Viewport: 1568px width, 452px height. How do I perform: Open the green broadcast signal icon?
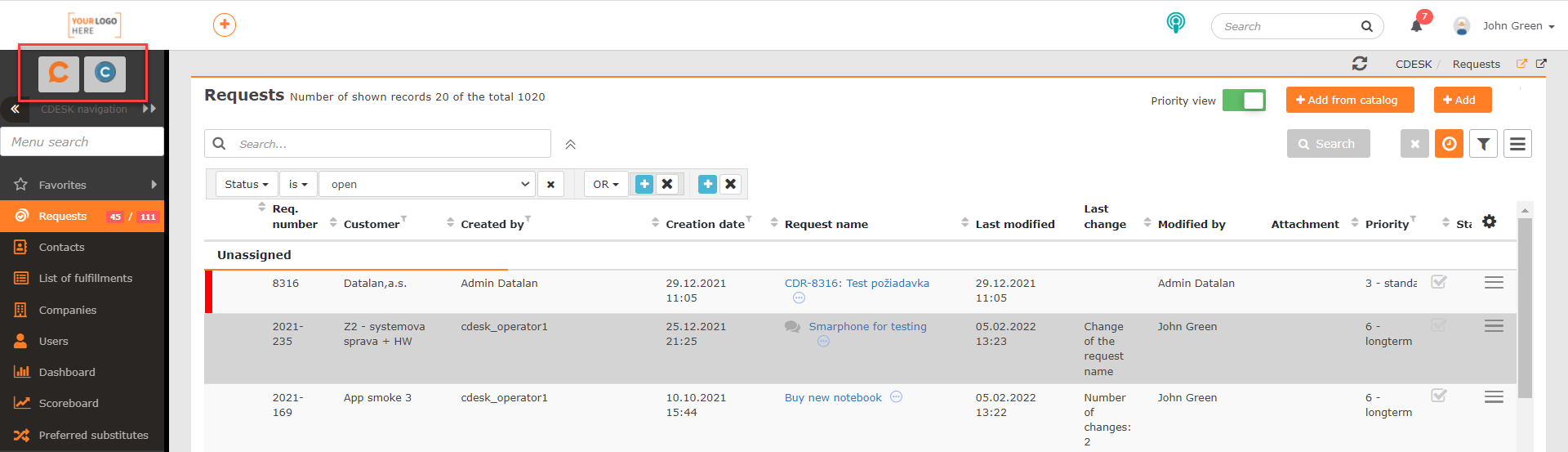click(x=1175, y=23)
